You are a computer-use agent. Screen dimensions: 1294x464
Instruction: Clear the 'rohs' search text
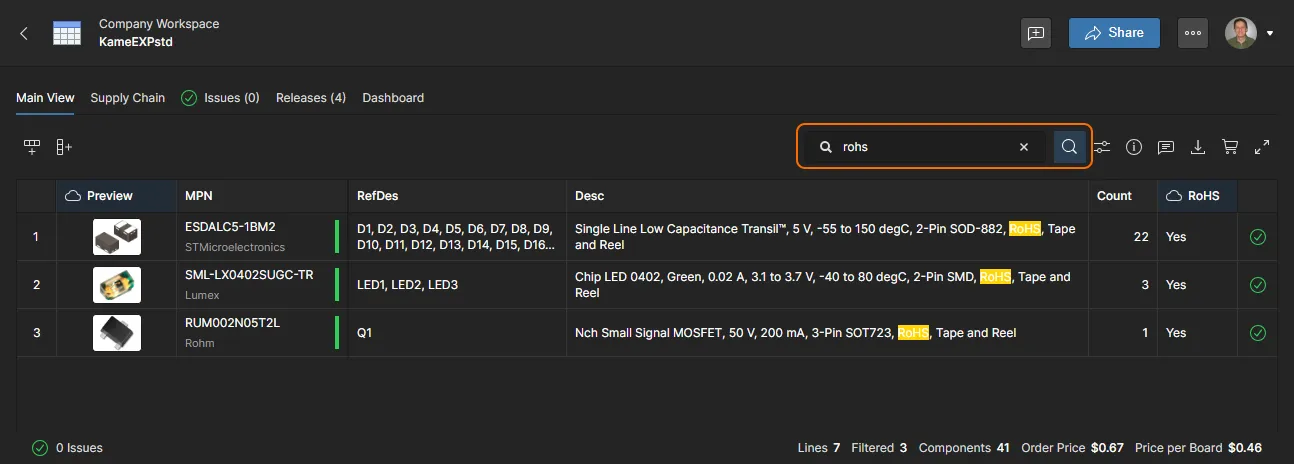1023,147
